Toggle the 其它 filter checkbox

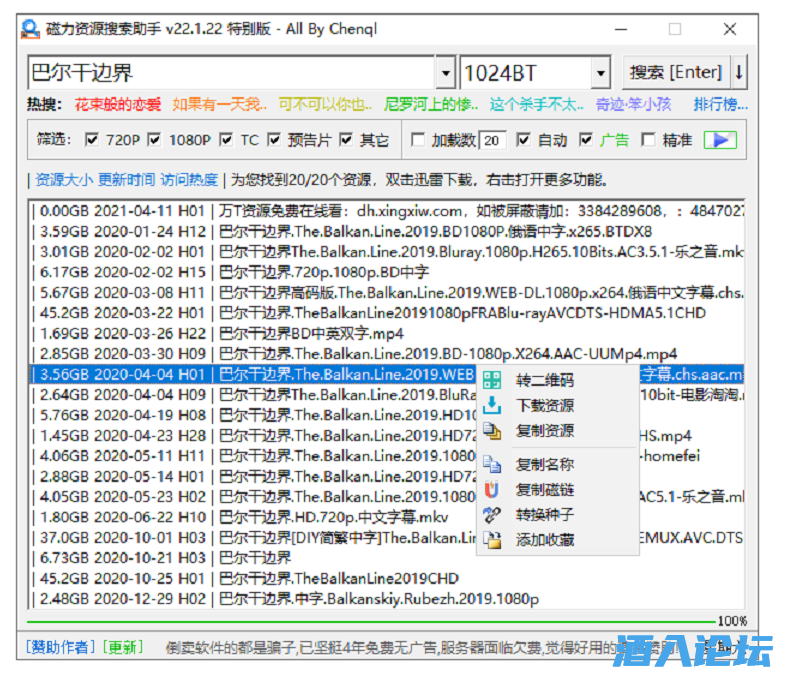[346, 140]
